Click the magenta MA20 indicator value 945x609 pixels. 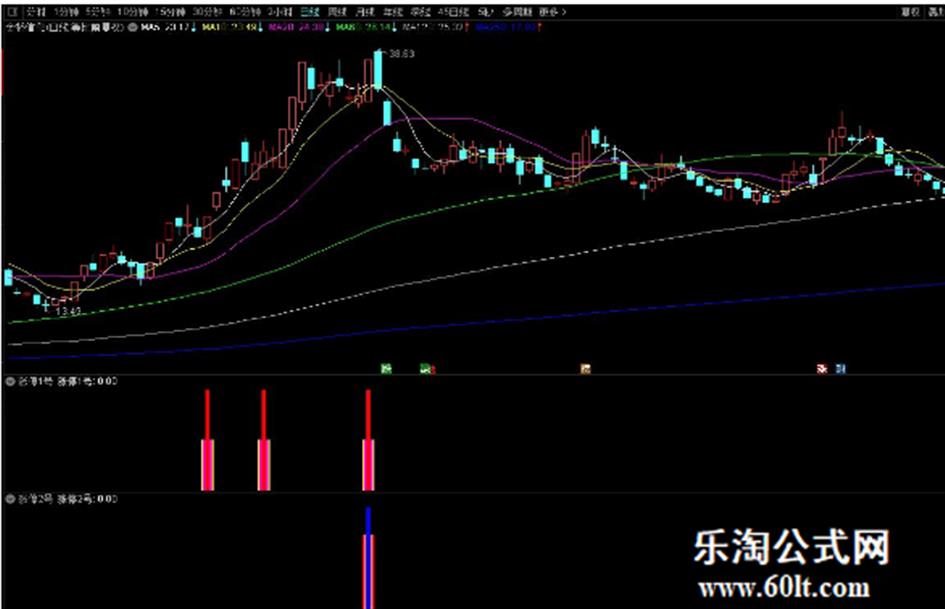click(299, 27)
